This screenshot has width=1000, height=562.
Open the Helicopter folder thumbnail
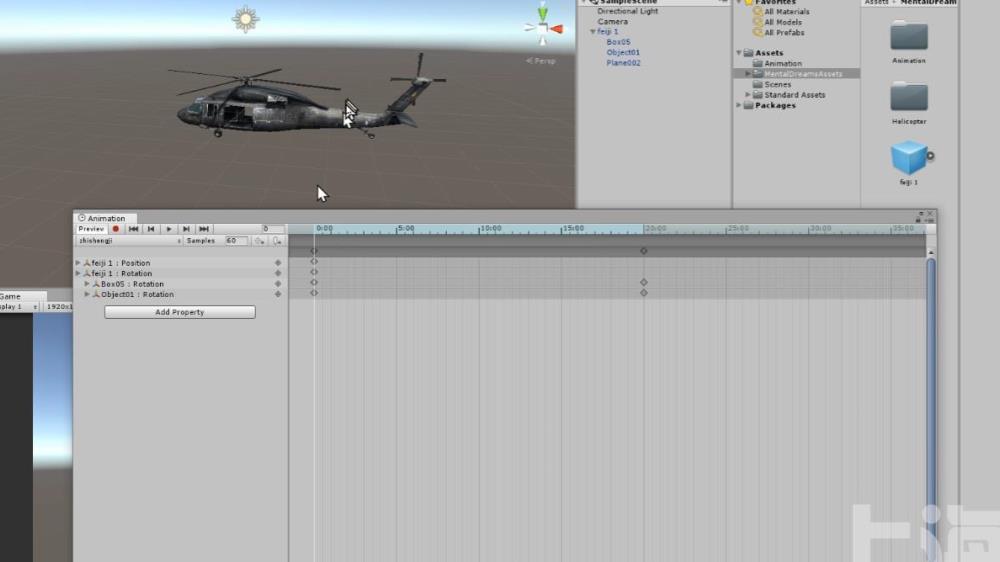[x=909, y=97]
